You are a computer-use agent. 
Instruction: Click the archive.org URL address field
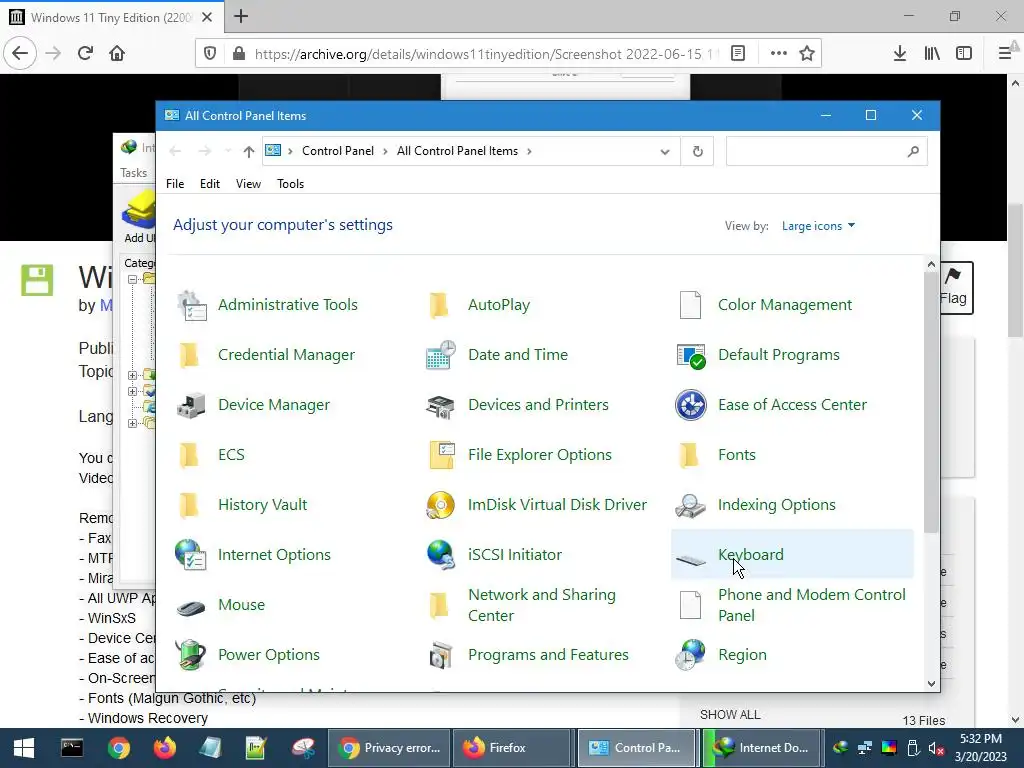[487, 54]
